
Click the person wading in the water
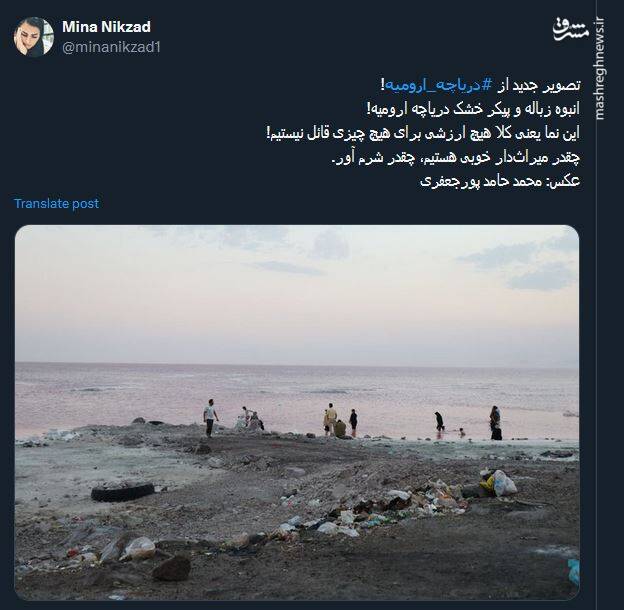click(439, 422)
